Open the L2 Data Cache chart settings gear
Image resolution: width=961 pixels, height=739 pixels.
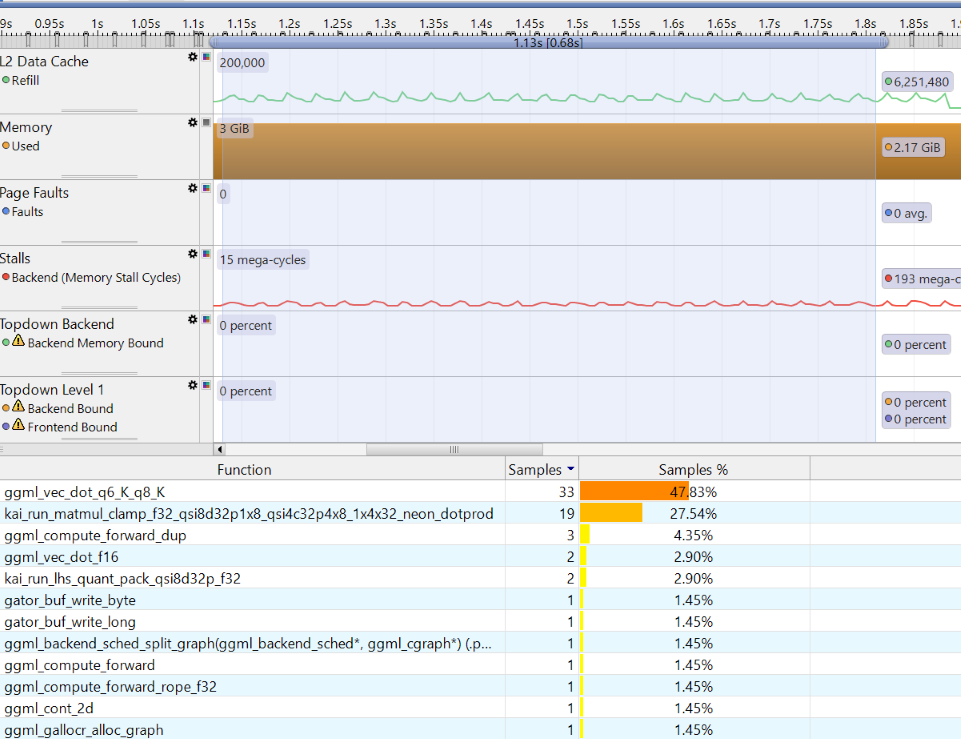pos(193,57)
